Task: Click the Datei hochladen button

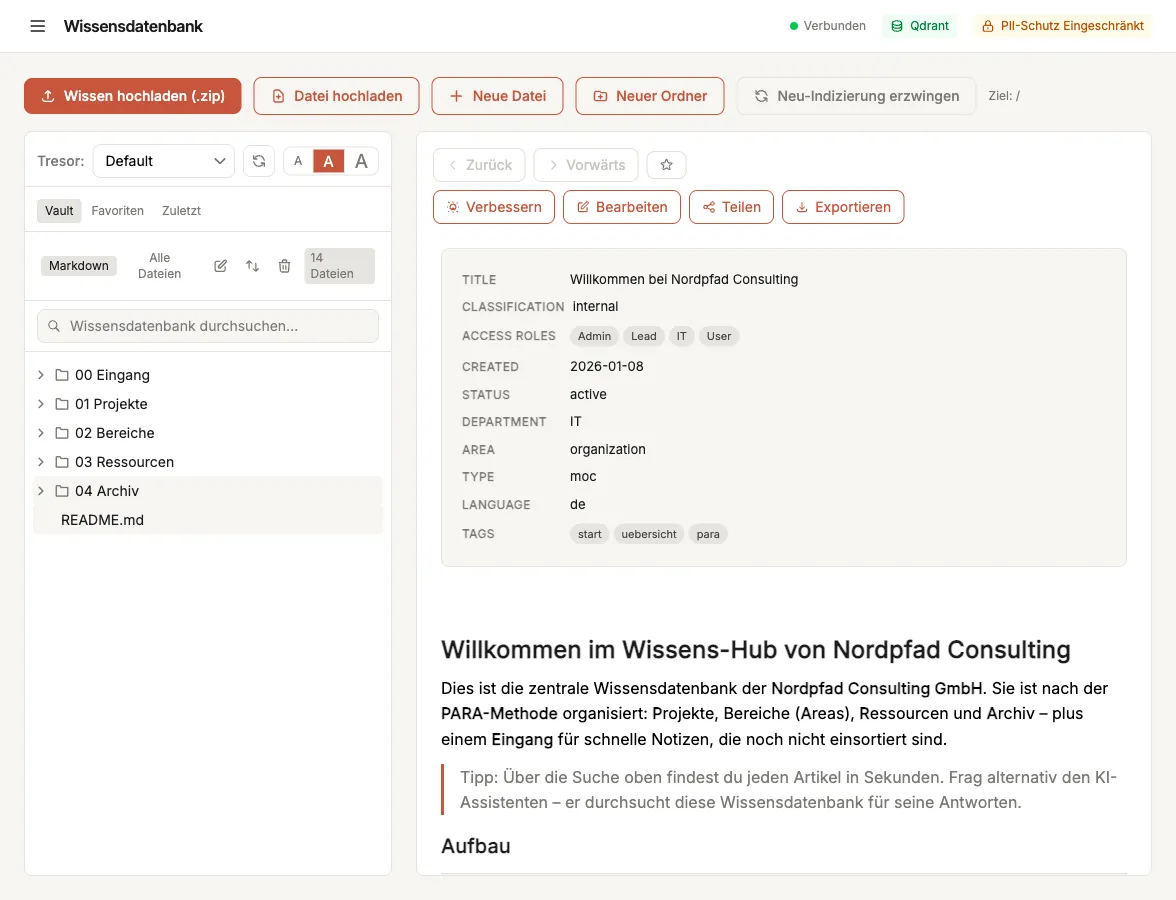Action: tap(336, 96)
